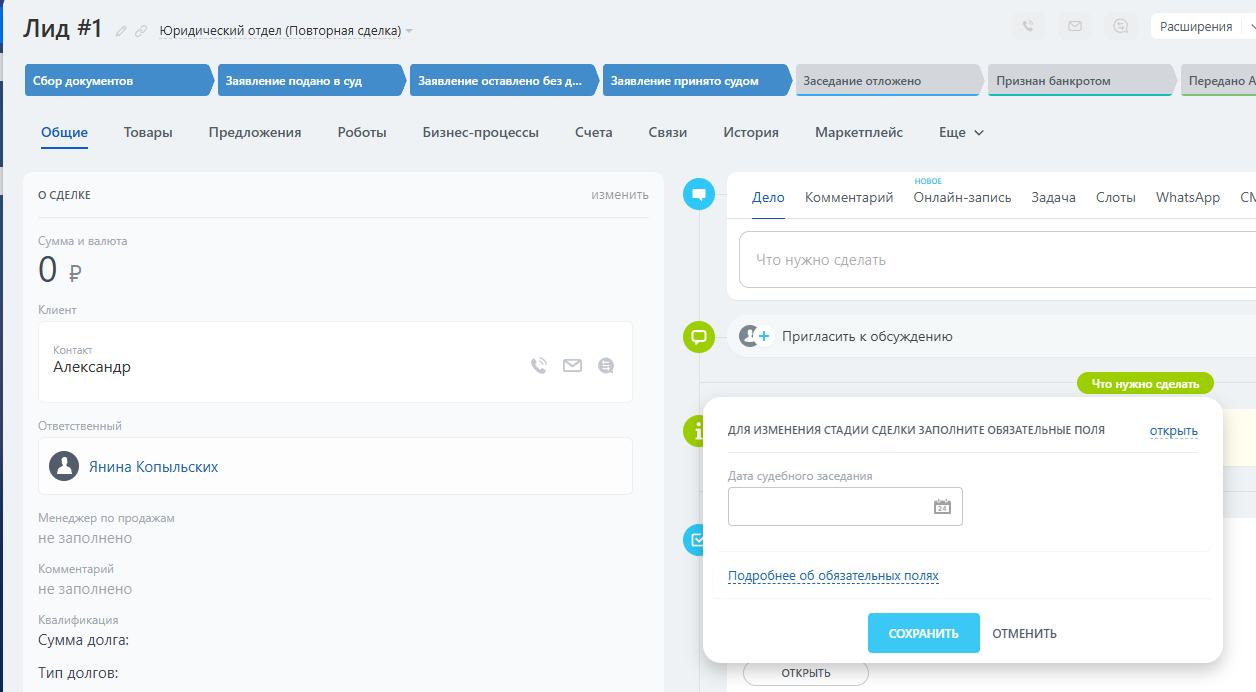Click the chat icon in the top header

(x=1121, y=27)
